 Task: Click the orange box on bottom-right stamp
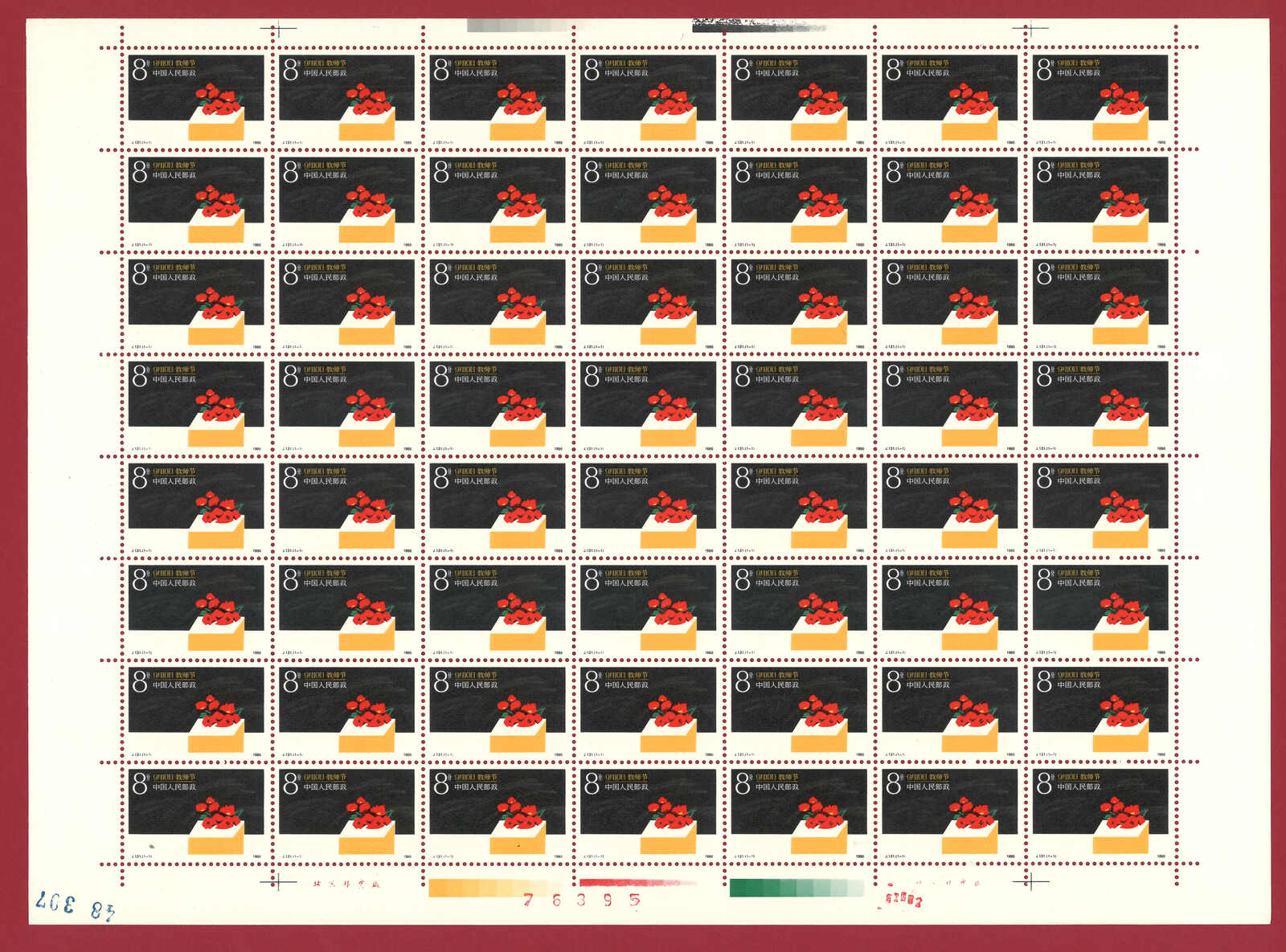coord(1120,838)
